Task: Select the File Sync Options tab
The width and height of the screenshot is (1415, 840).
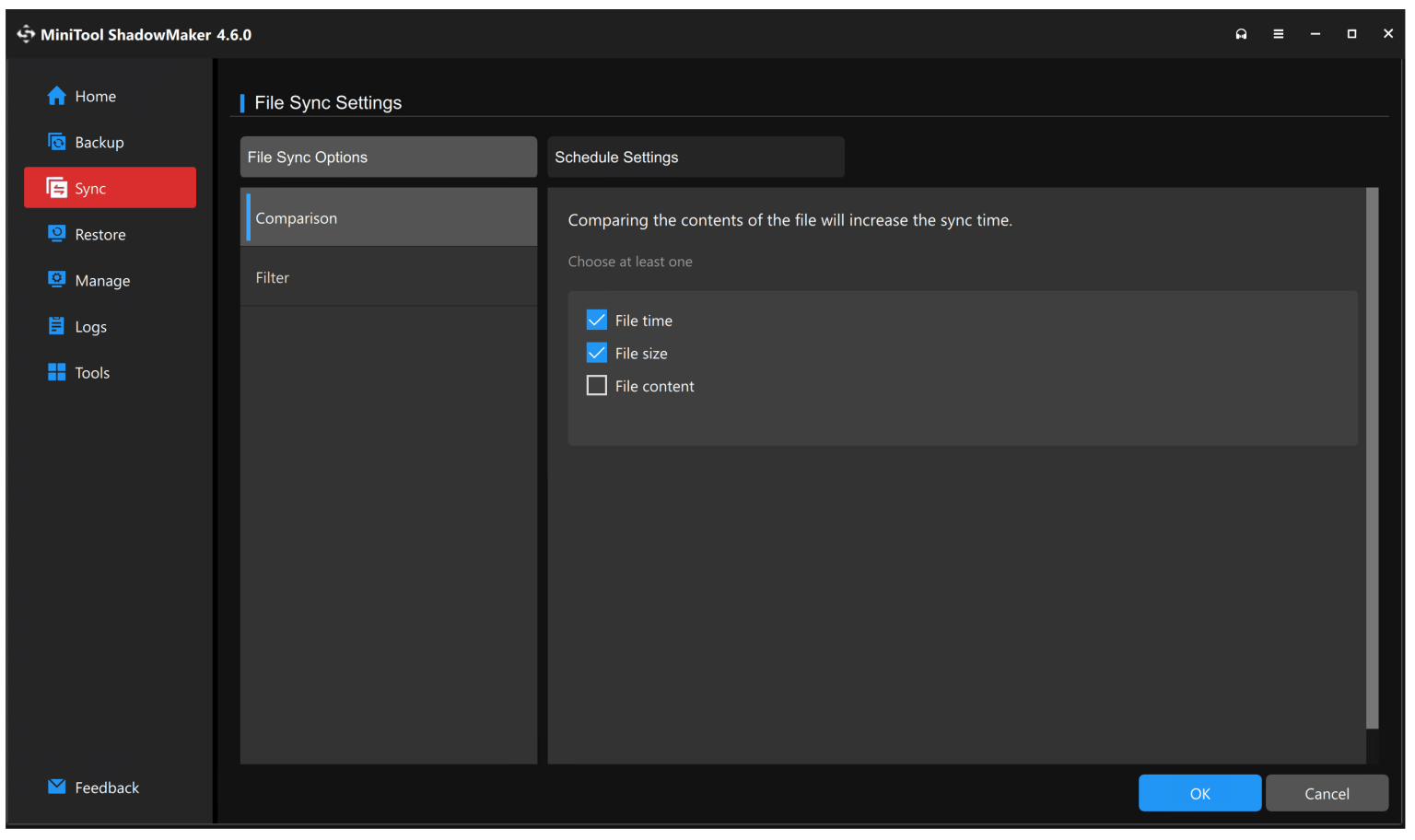Action: 388,157
